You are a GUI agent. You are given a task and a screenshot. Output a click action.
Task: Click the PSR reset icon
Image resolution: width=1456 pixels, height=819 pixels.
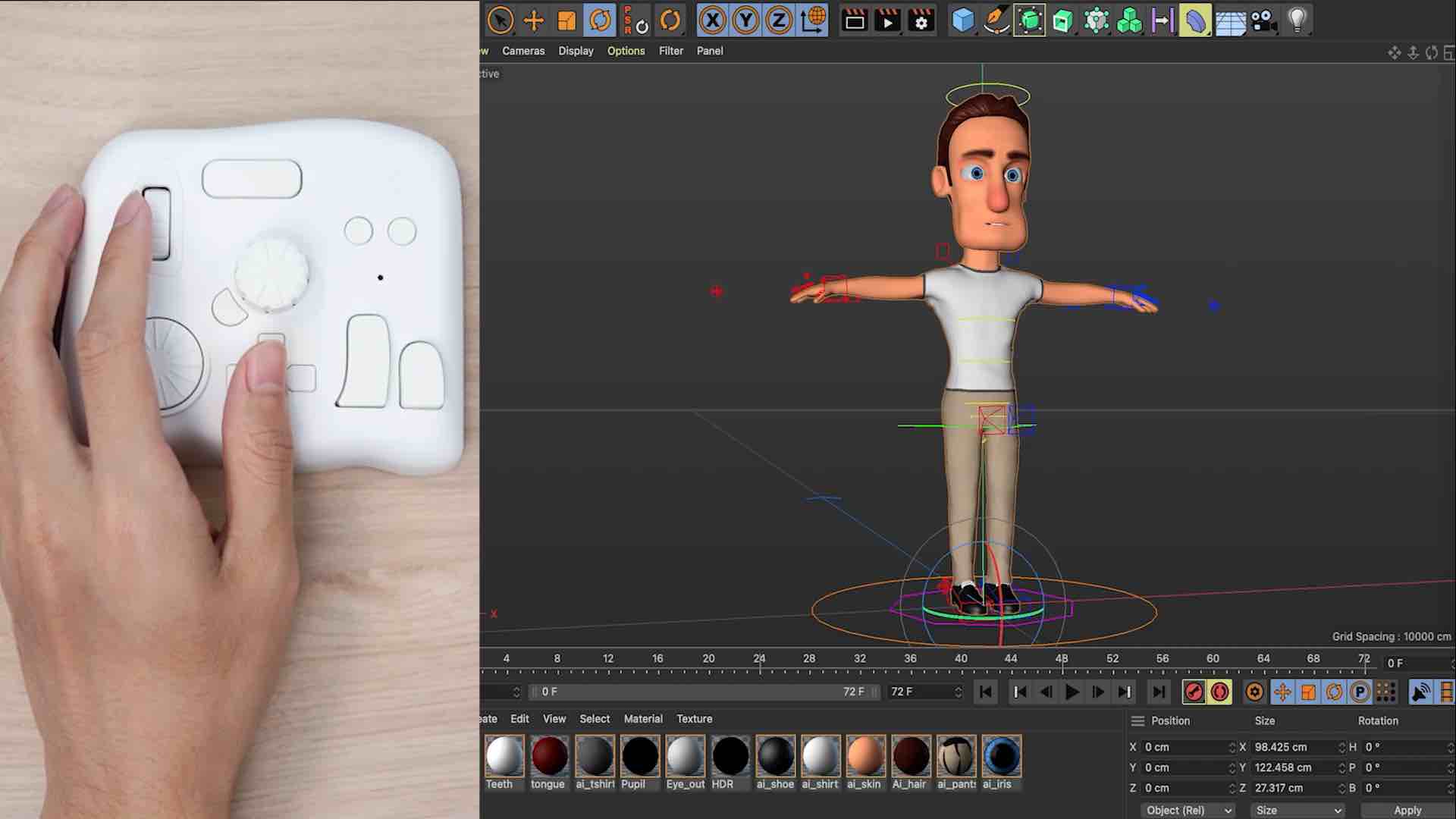coord(635,20)
